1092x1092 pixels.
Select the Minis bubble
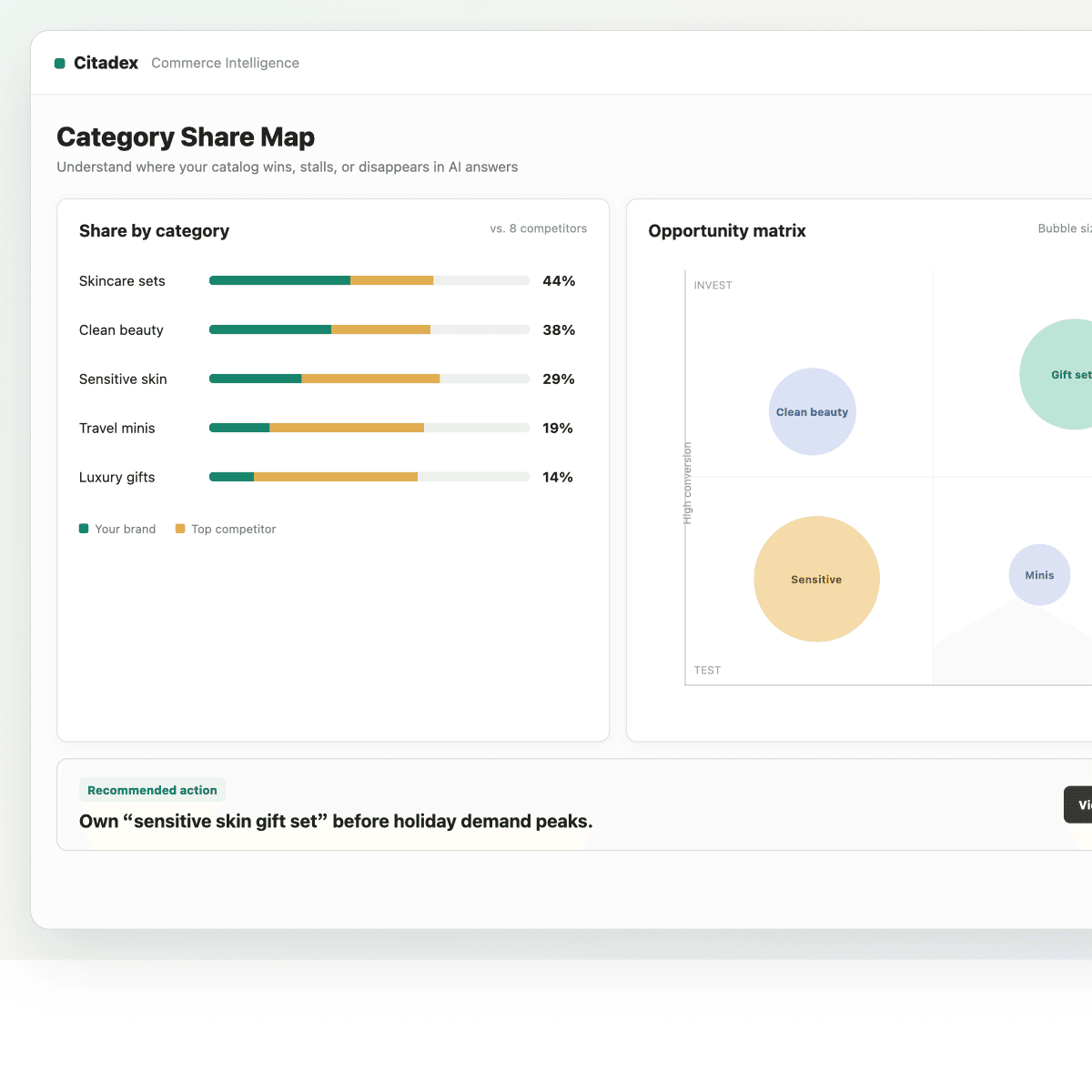point(1039,575)
